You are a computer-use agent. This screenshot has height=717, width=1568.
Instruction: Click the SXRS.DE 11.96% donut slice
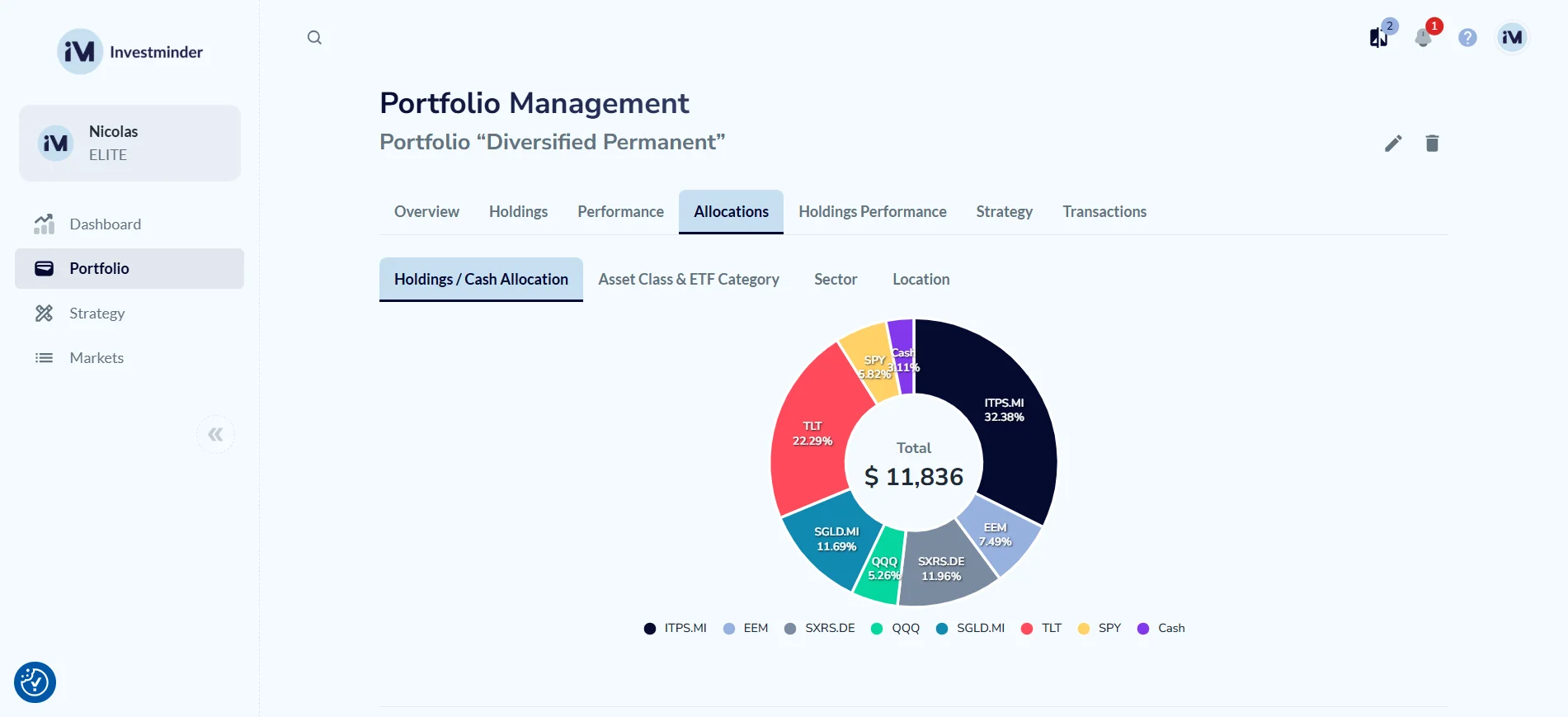[941, 568]
